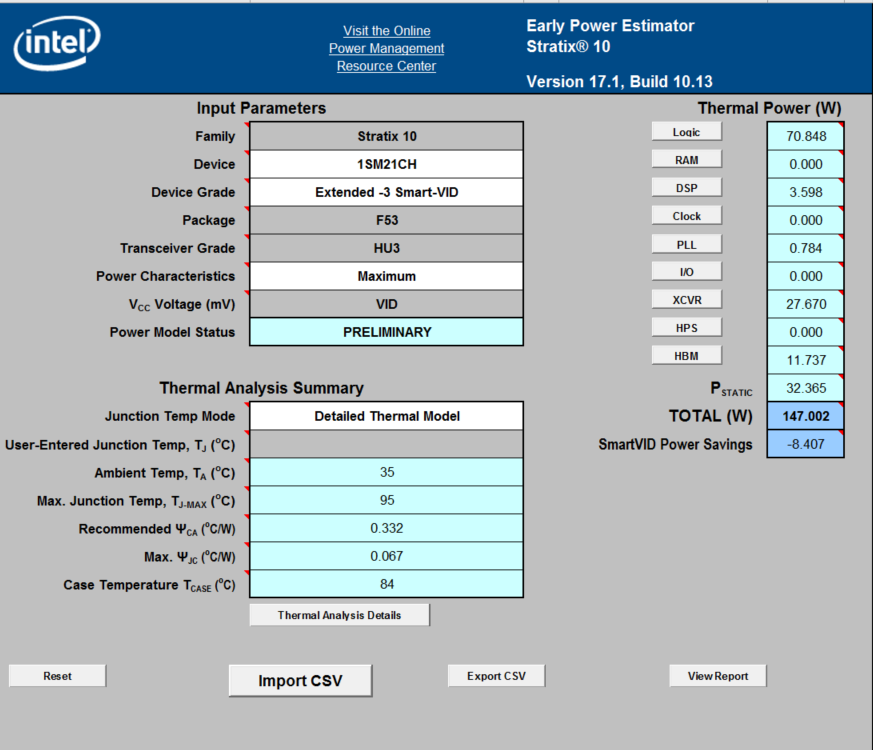Open the Logic power sheet button
Image resolution: width=873 pixels, height=750 pixels.
tap(686, 132)
